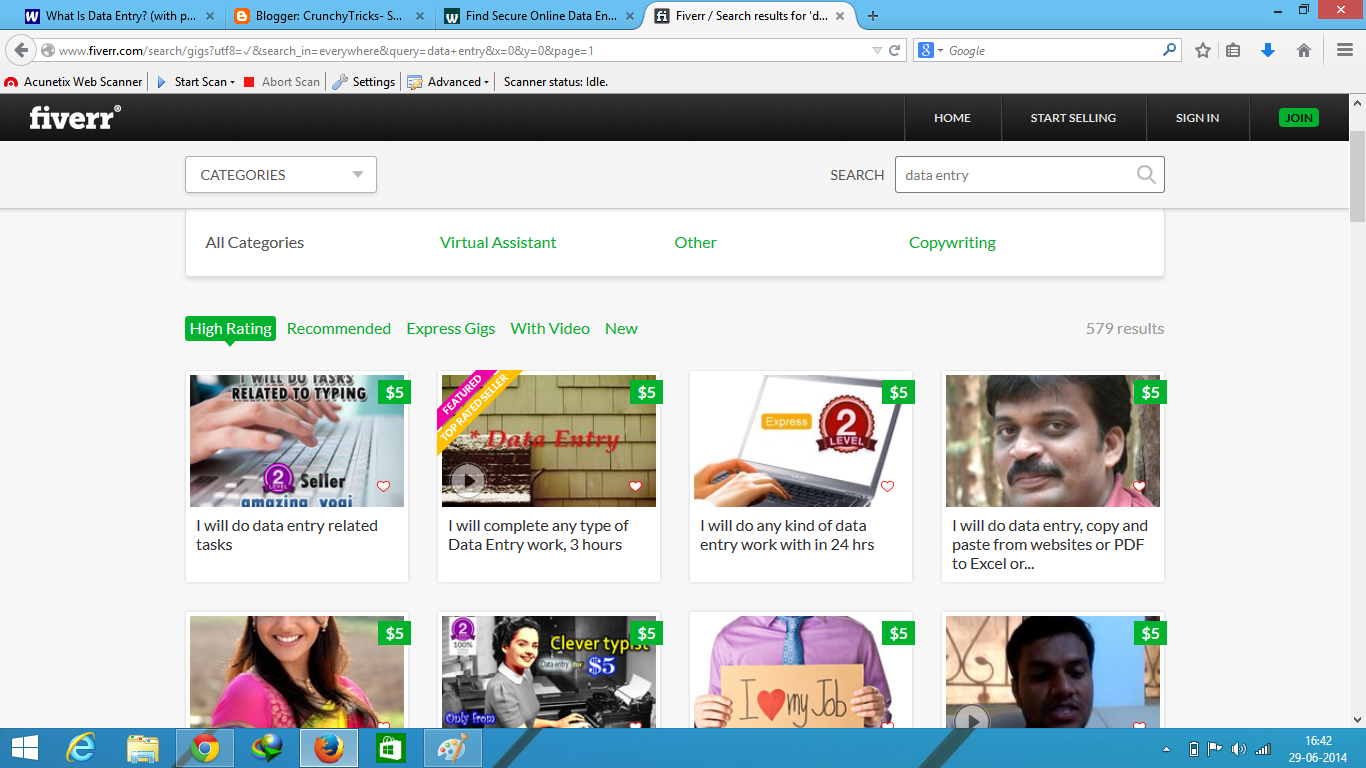Click the Fiverr logo
Screen dimensions: 1366x768
[75, 117]
